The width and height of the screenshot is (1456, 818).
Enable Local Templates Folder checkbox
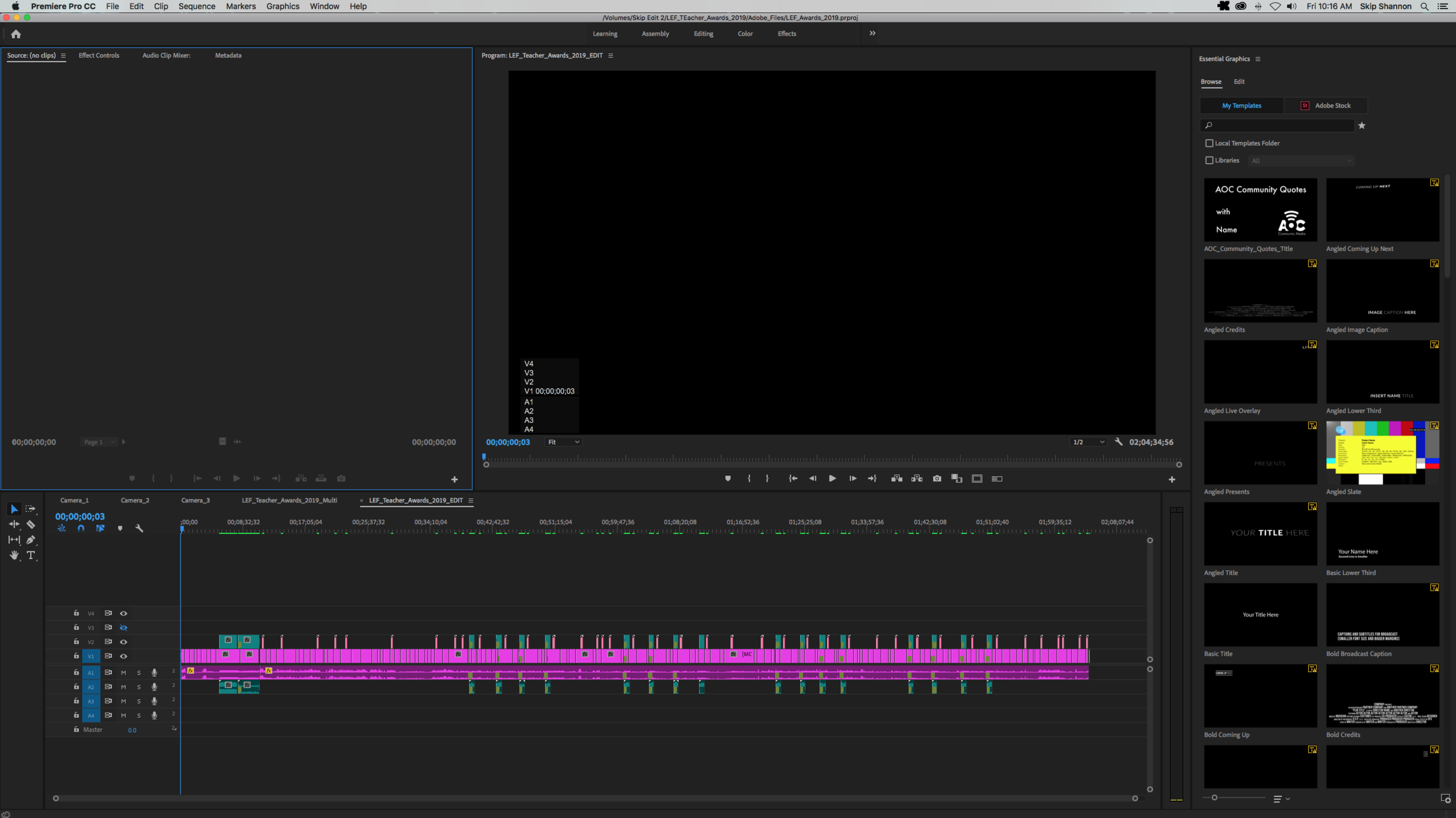coord(1209,143)
